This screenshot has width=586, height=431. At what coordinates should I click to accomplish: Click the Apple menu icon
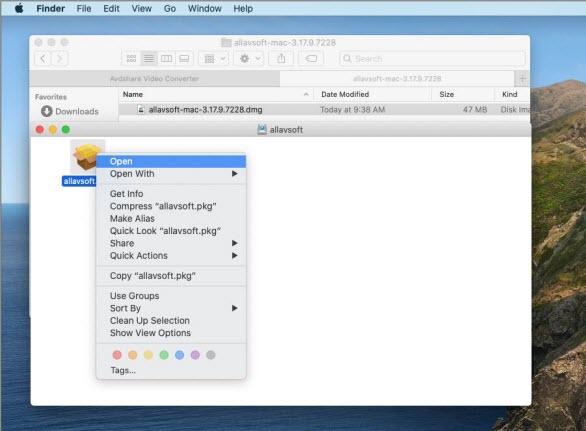tap(19, 8)
